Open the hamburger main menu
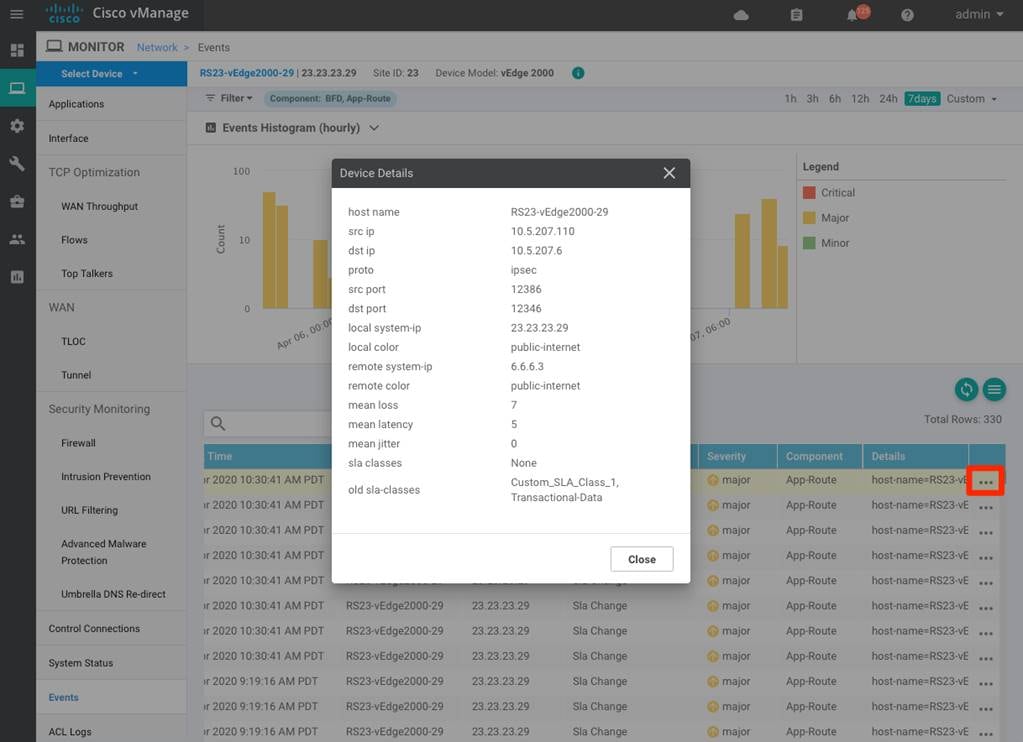 point(16,15)
